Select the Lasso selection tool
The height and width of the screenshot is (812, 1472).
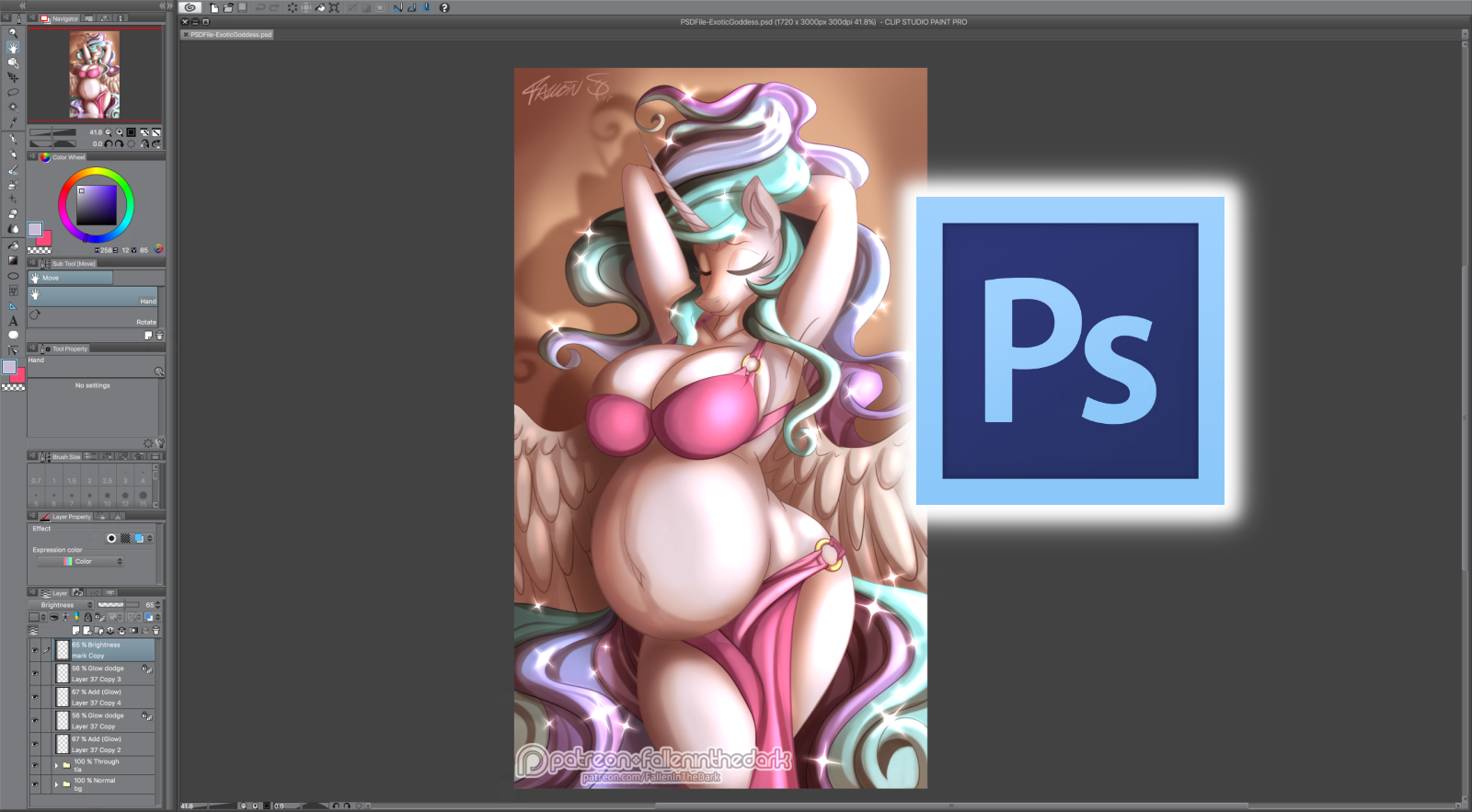[13, 92]
